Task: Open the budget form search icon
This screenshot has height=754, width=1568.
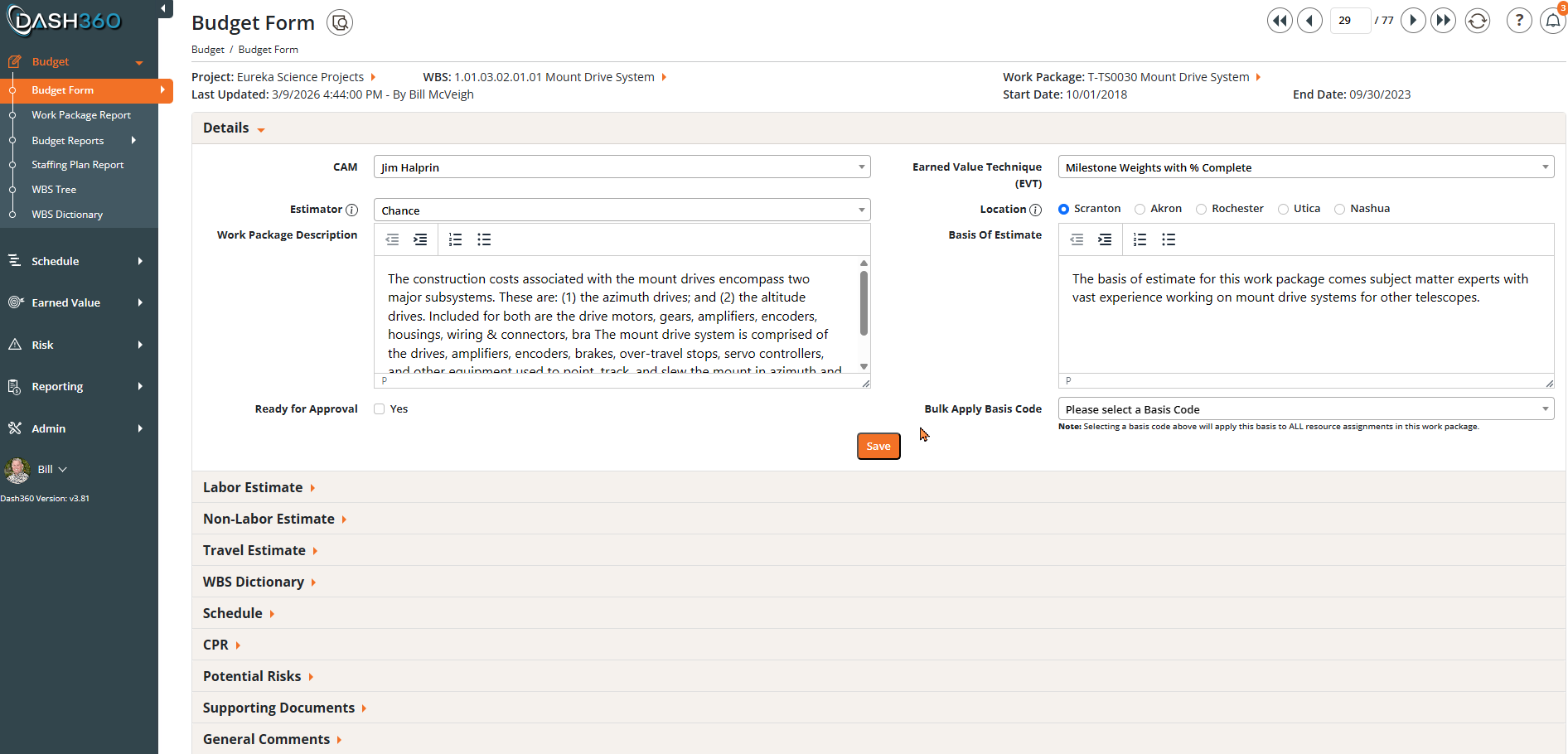Action: tap(340, 22)
